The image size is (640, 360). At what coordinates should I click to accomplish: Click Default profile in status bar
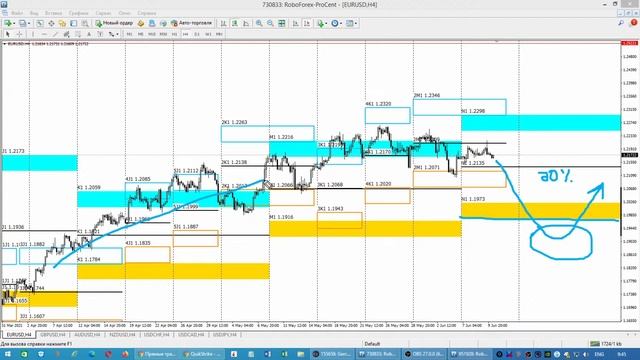(x=372, y=344)
